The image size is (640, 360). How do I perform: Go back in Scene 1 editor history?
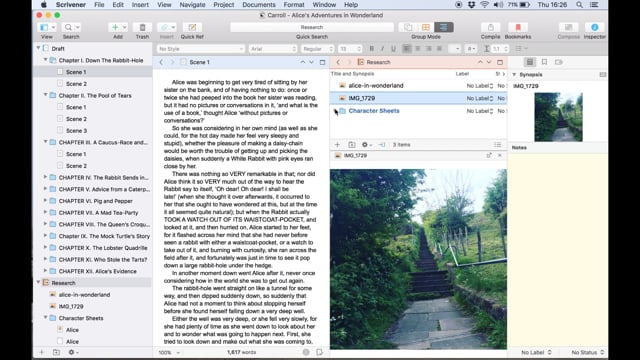click(x=161, y=62)
